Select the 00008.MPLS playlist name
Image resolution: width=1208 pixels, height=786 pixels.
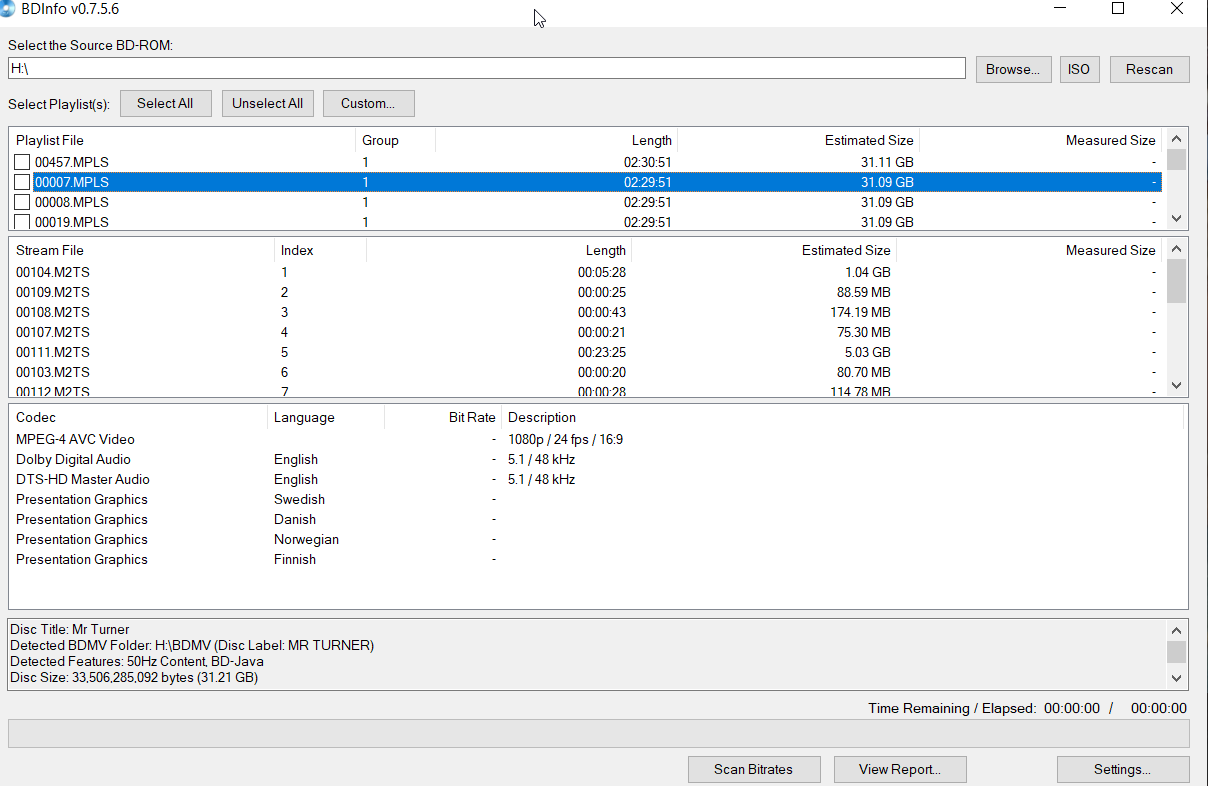click(72, 202)
